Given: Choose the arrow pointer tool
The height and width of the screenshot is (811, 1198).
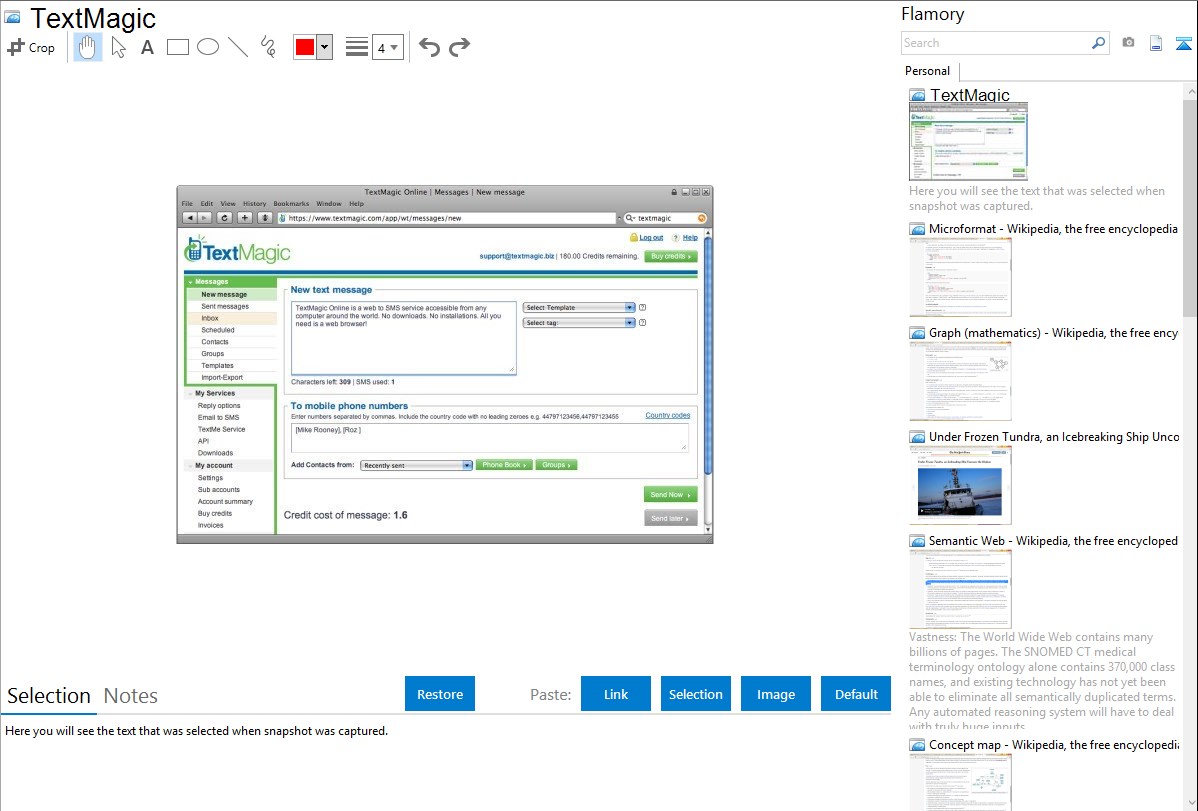Looking at the screenshot, I should coord(118,47).
